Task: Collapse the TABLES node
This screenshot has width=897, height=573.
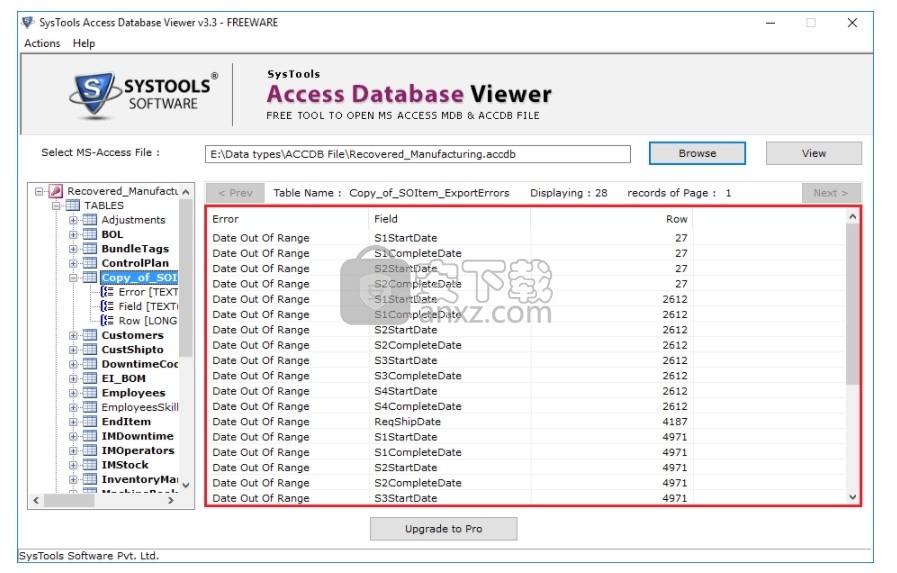Action: (56, 205)
